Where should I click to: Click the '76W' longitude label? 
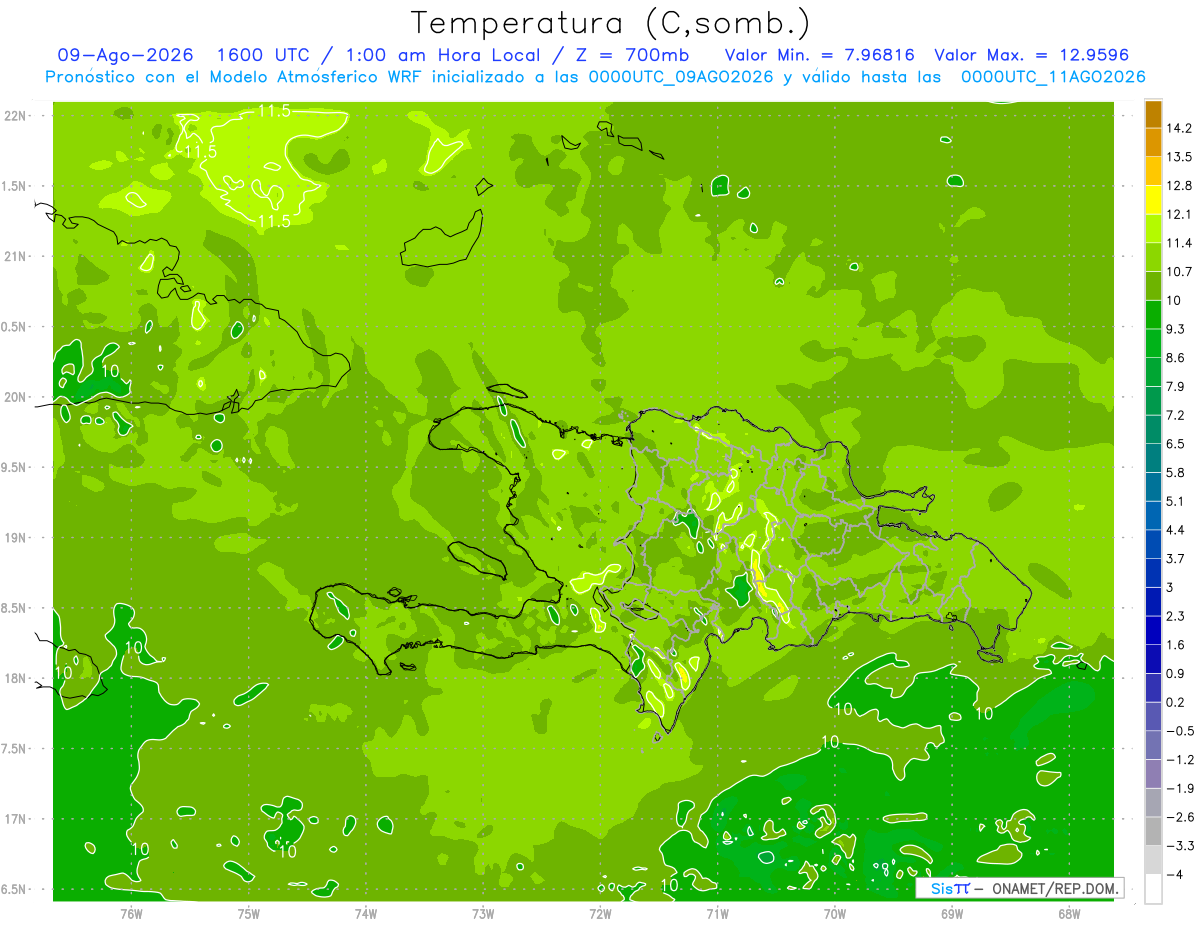[x=131, y=914]
